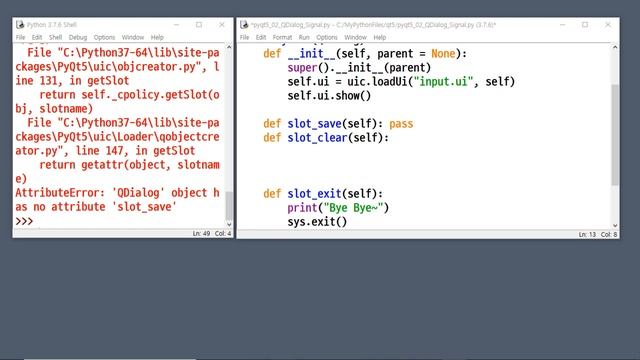Click 'Ln: 13' in editor status bar
This screenshot has width=640, height=360.
pyautogui.click(x=587, y=235)
